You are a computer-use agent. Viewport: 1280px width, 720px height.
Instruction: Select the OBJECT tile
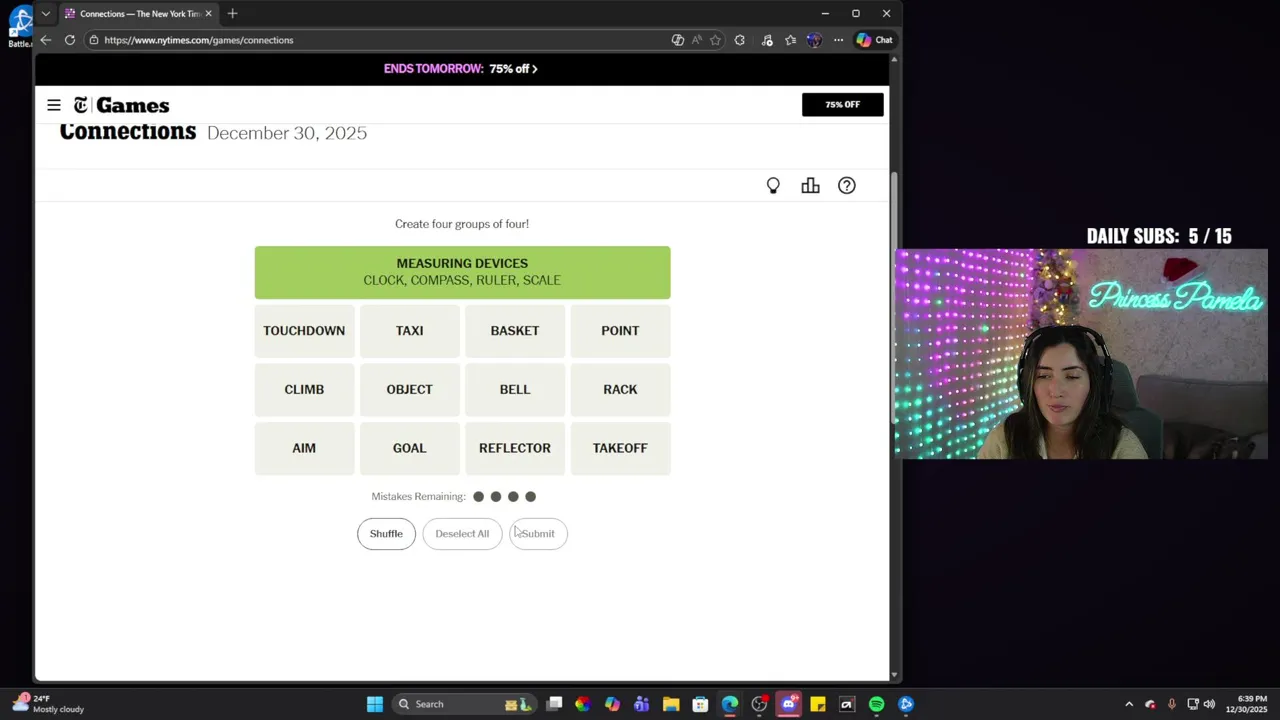(409, 389)
